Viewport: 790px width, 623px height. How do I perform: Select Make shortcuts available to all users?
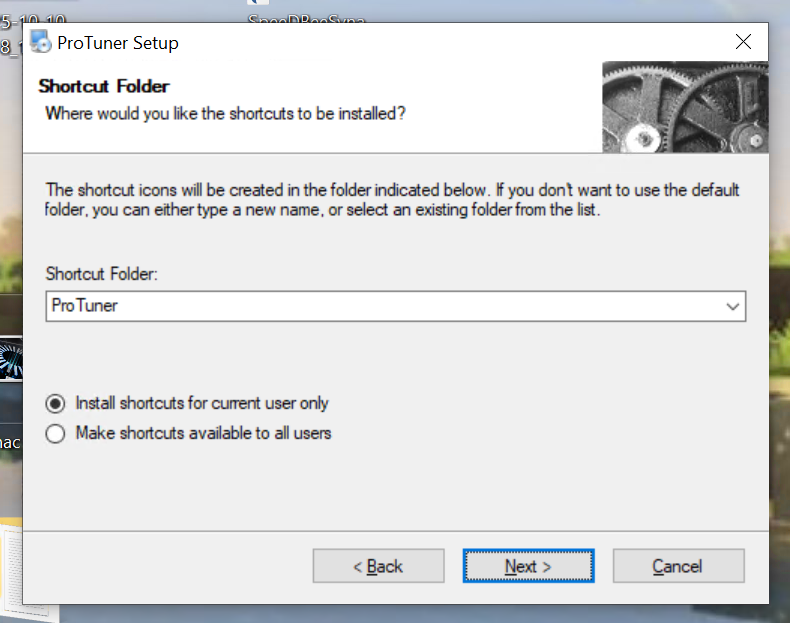click(56, 434)
